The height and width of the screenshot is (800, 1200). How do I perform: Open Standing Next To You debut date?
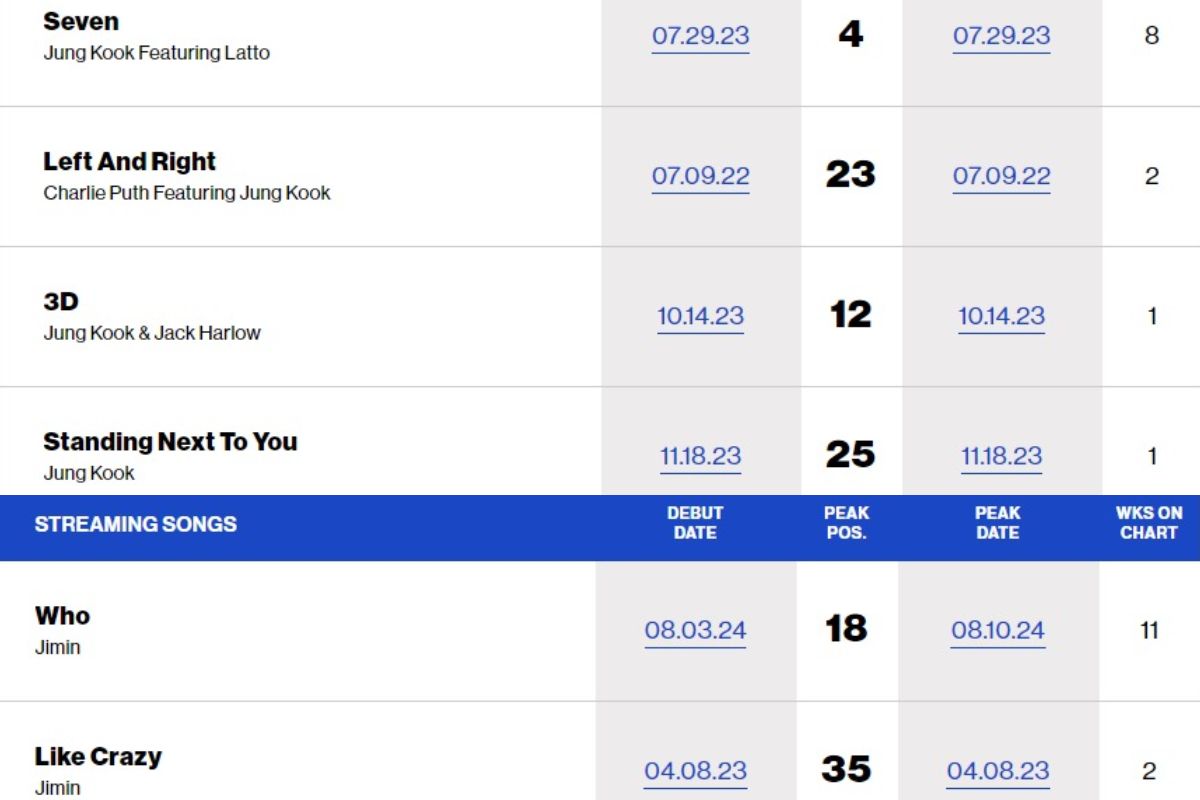700,456
